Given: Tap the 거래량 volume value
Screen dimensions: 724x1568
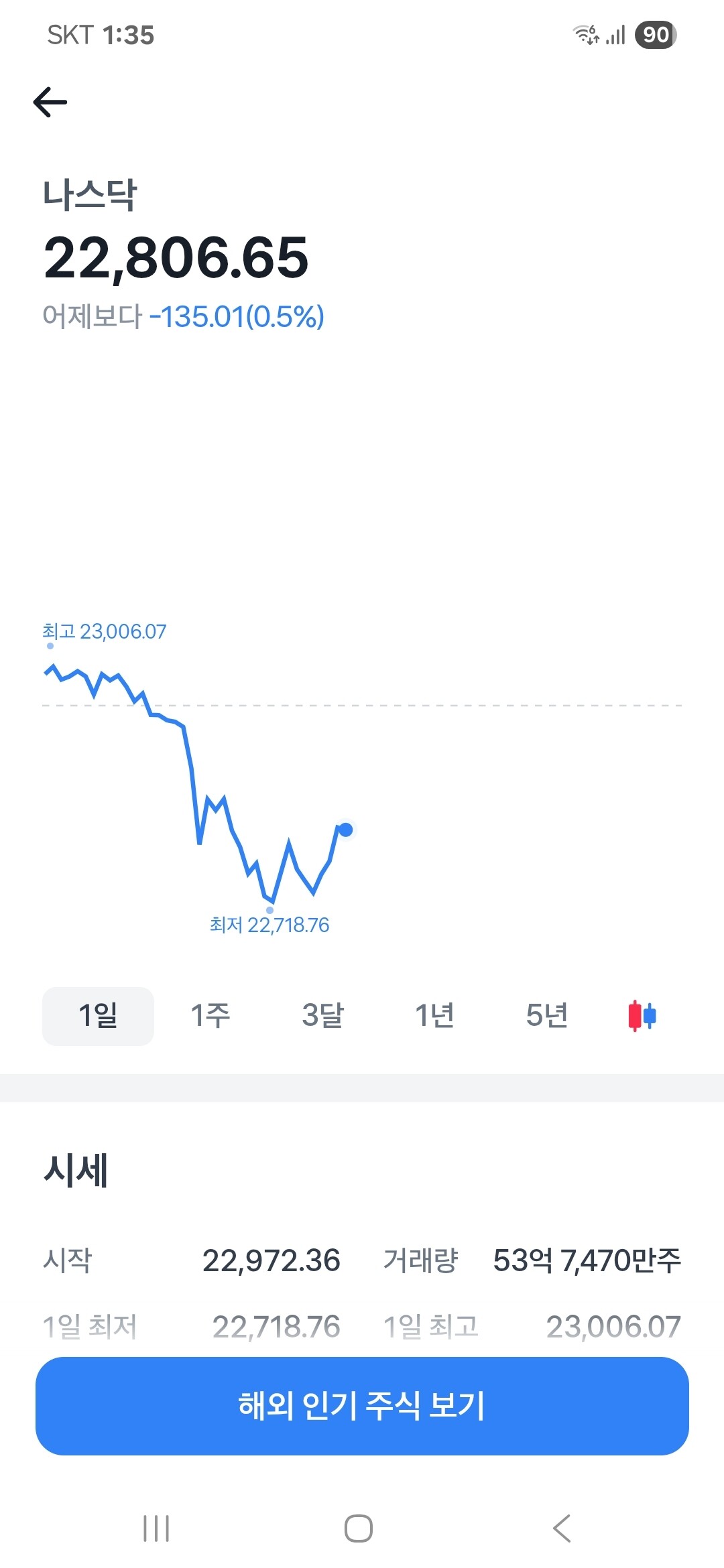Looking at the screenshot, I should pos(587,1260).
